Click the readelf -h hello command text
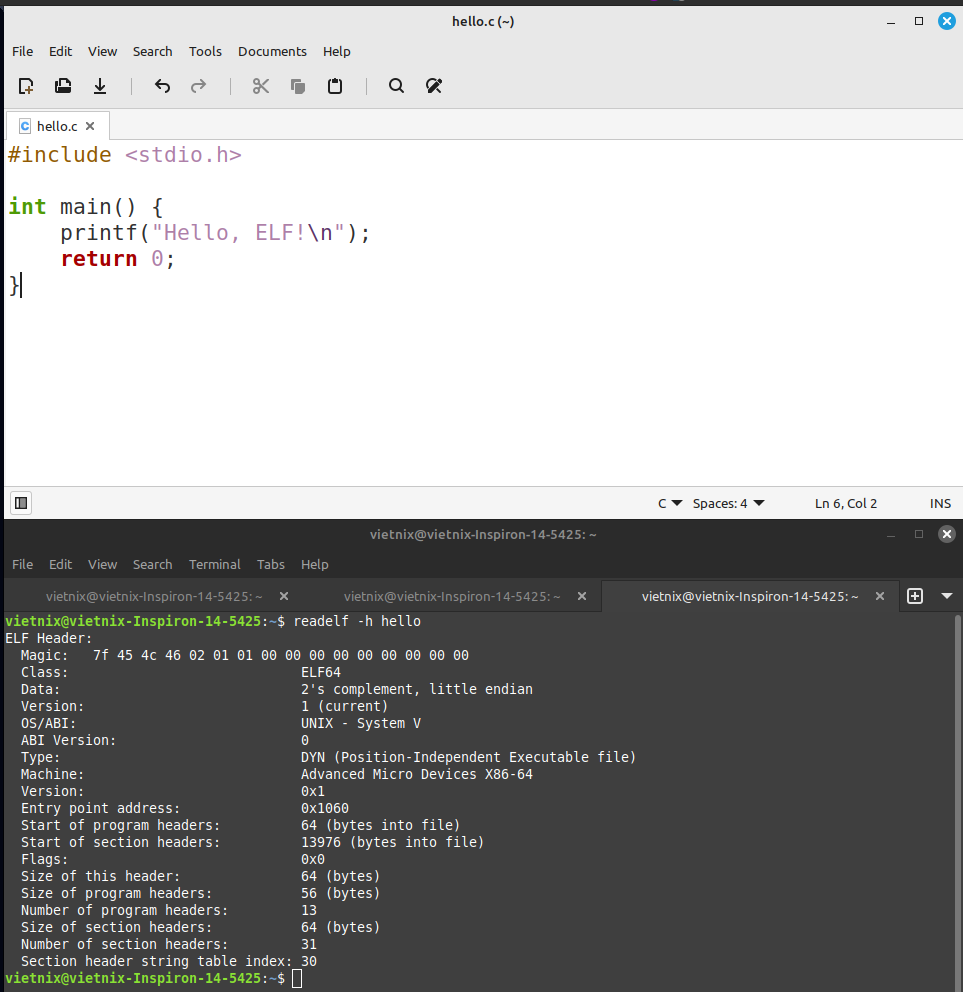 pos(357,621)
